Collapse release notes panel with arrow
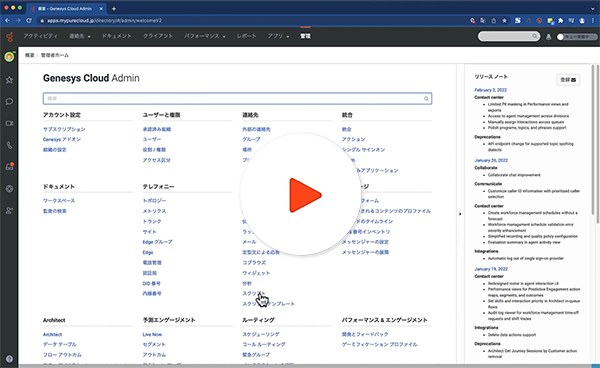 pos(460,214)
